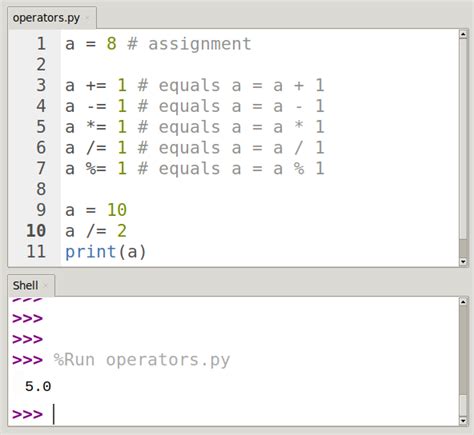The width and height of the screenshot is (474, 435).
Task: Click the code line 'a *= 1'
Action: coord(96,127)
